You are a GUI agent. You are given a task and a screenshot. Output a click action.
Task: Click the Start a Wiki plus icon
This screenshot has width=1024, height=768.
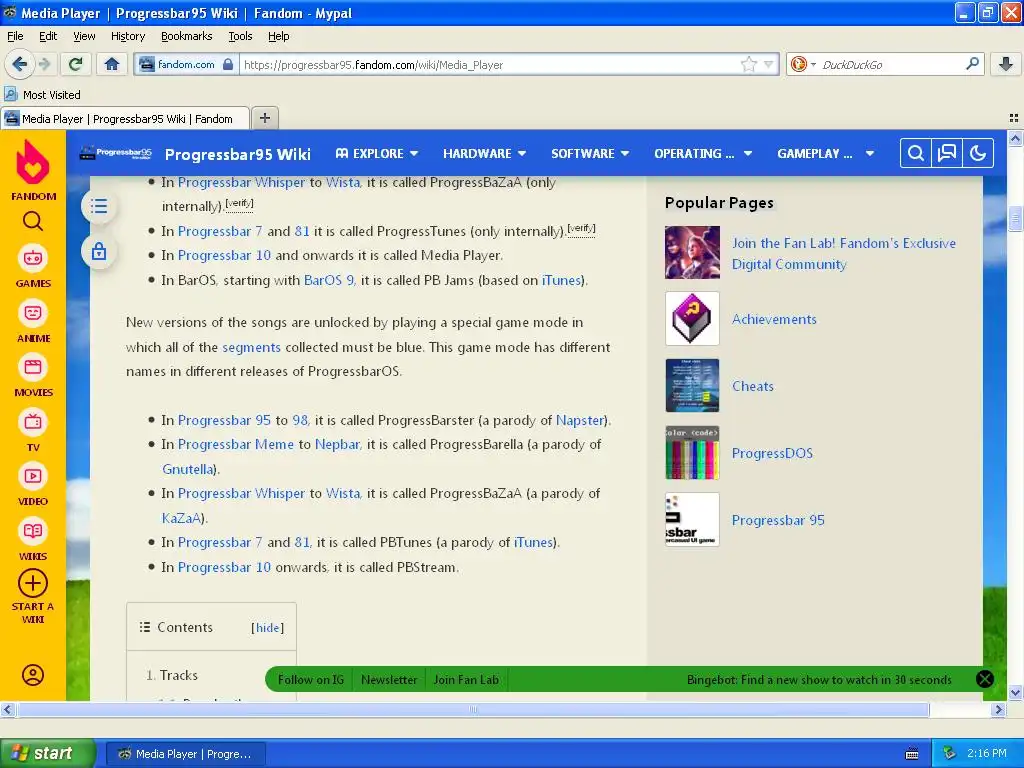coord(33,584)
